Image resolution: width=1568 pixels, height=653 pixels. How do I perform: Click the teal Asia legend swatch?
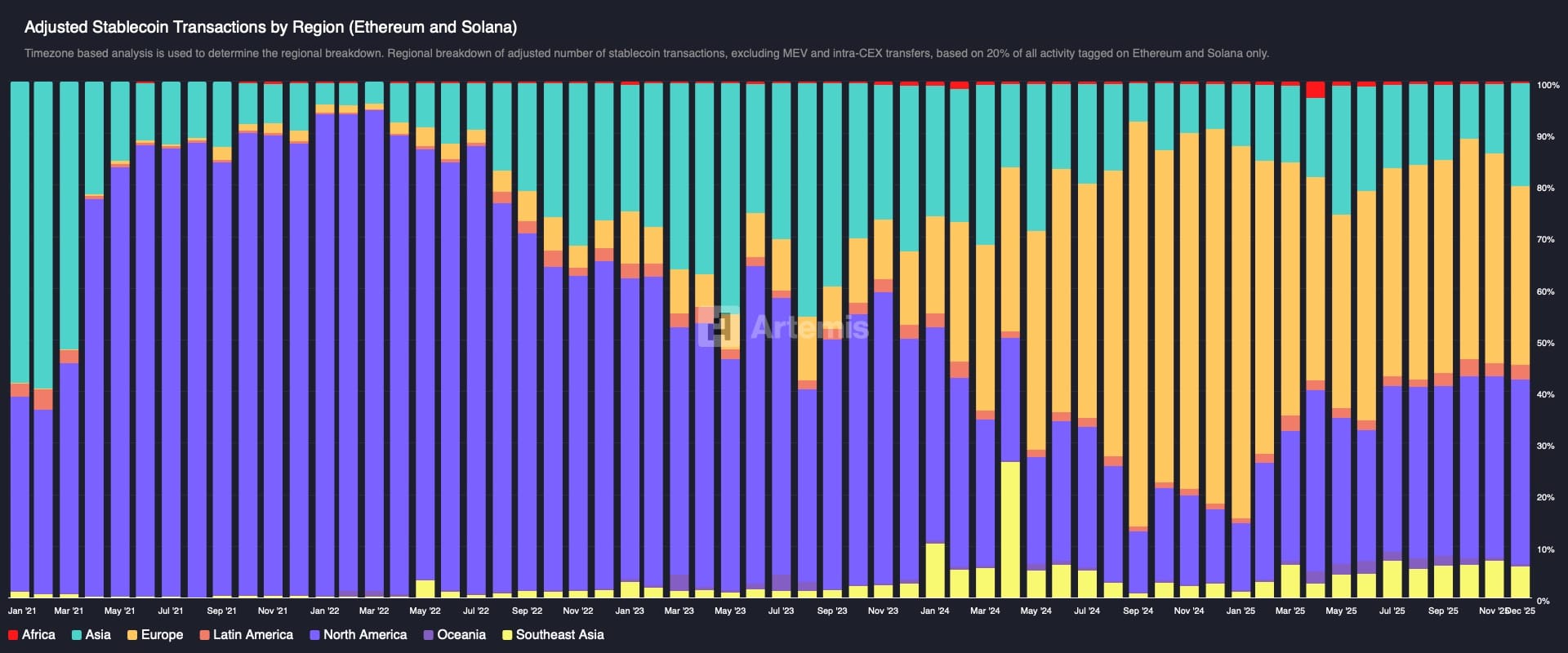(77, 635)
